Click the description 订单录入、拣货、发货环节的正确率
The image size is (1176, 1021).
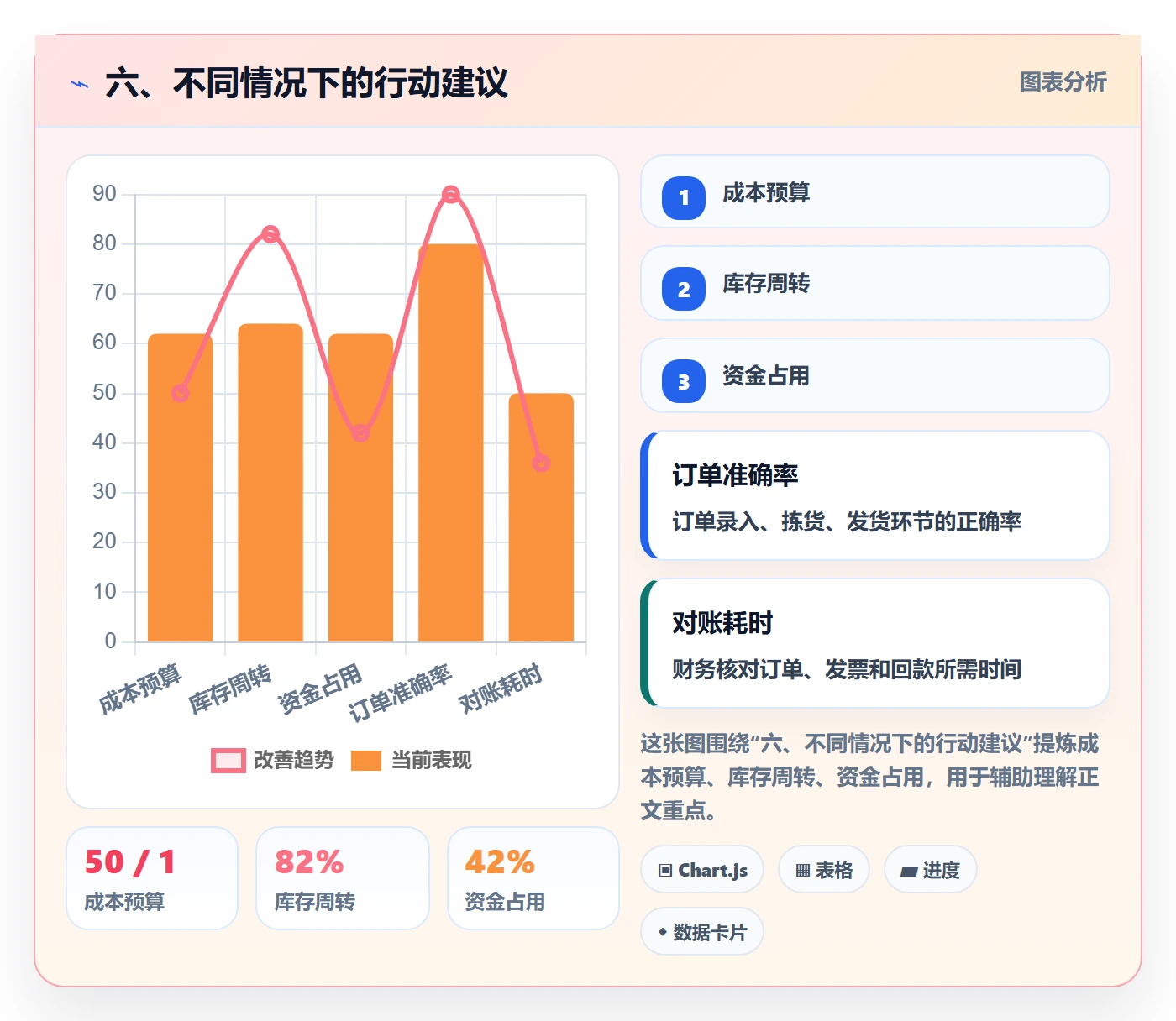pyautogui.click(x=847, y=522)
